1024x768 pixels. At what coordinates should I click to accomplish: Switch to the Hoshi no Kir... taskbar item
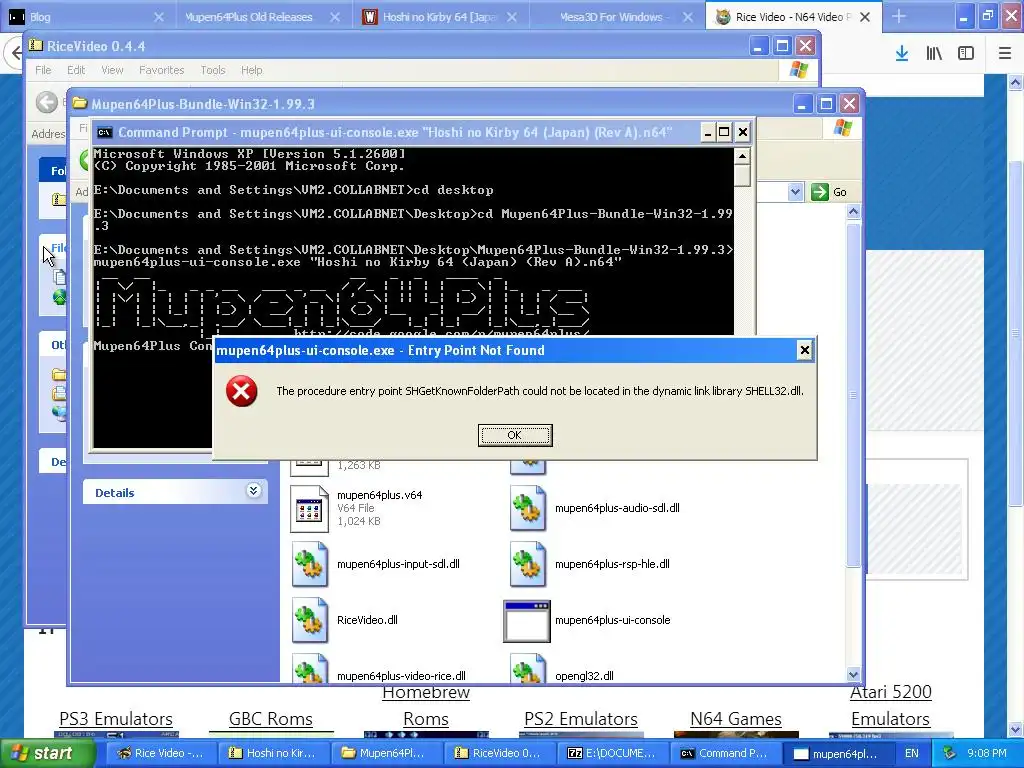coord(273,754)
